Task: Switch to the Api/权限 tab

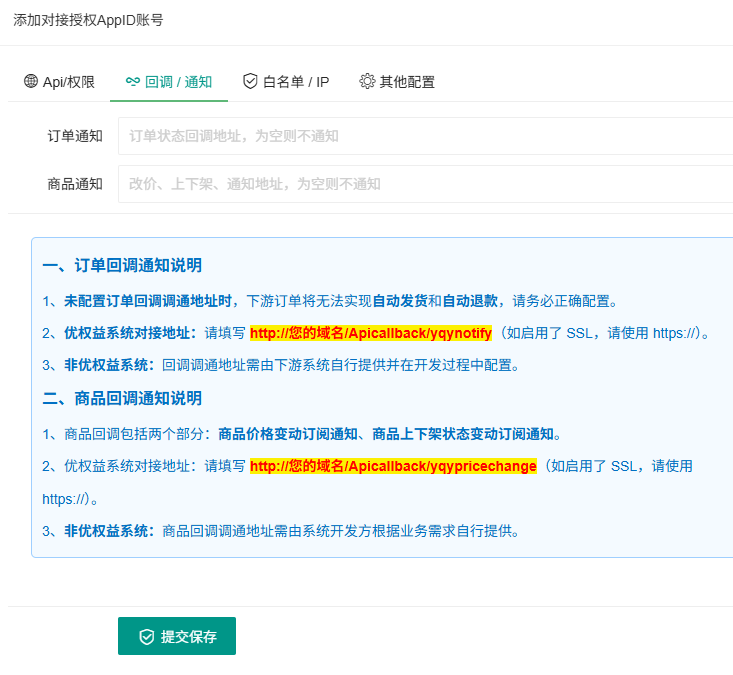Action: (x=68, y=82)
